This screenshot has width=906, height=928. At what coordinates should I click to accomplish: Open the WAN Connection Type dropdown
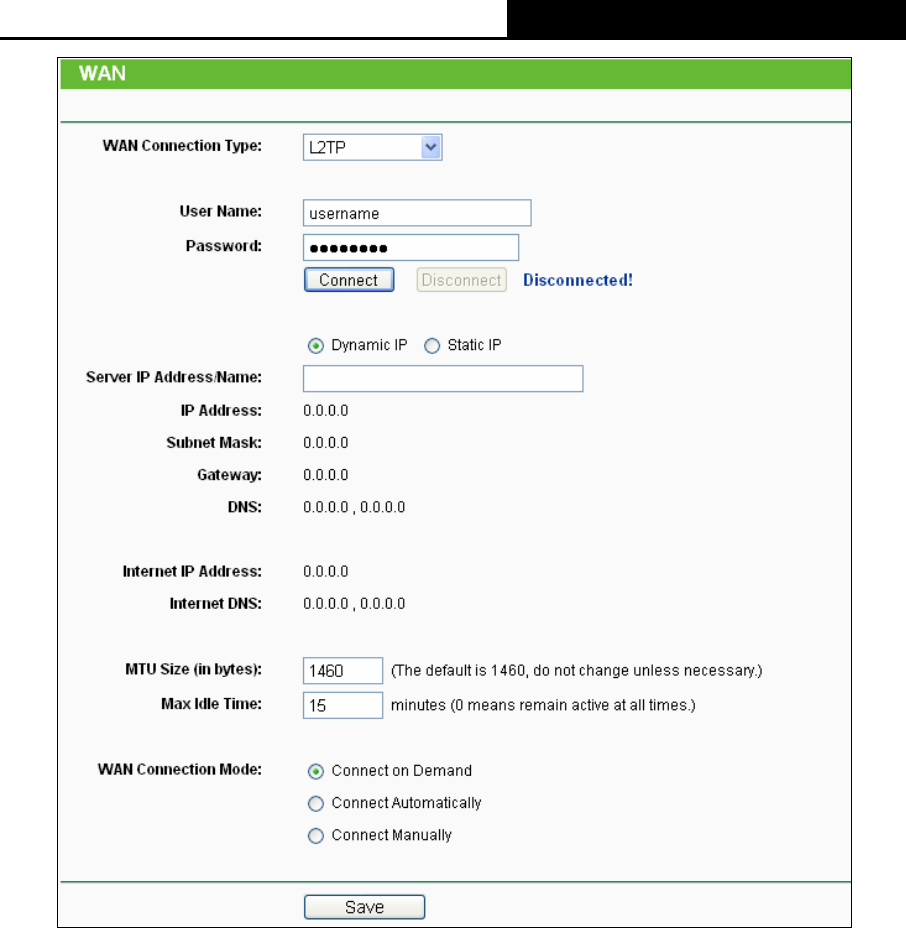(x=372, y=147)
